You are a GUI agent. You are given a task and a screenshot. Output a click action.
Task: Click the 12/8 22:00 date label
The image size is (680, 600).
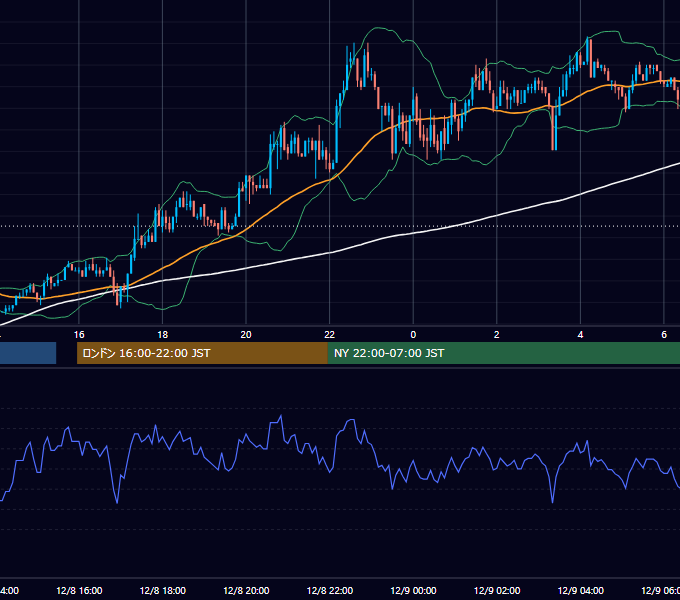(330, 591)
